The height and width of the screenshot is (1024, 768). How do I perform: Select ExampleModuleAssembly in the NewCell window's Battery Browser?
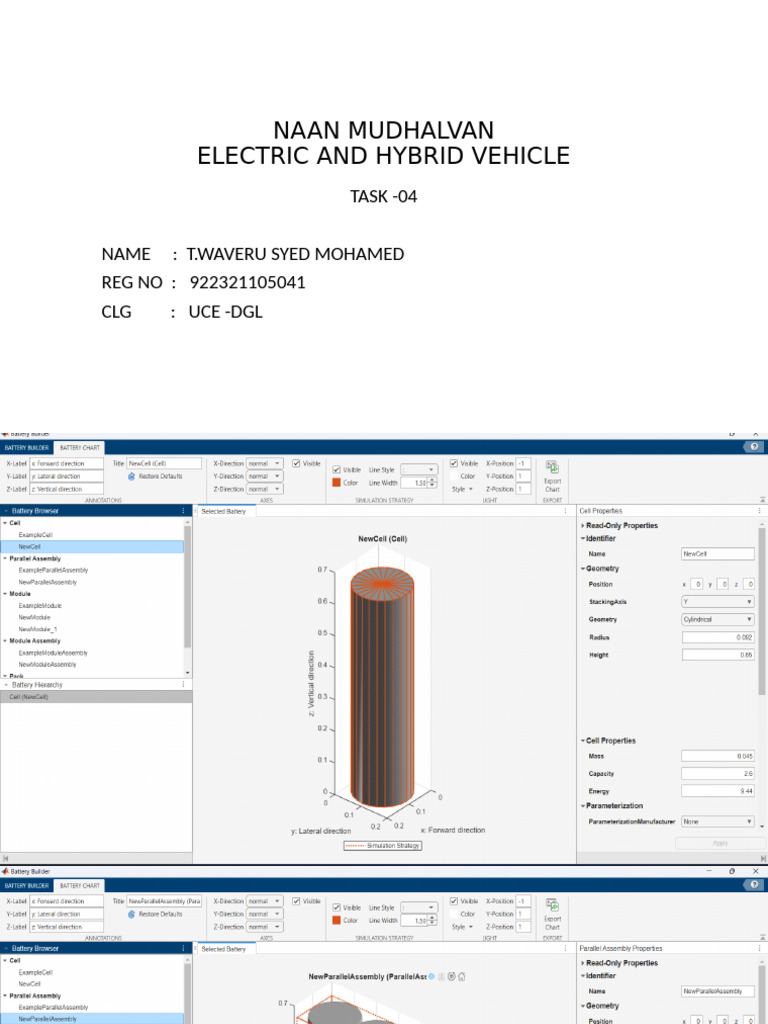point(53,653)
